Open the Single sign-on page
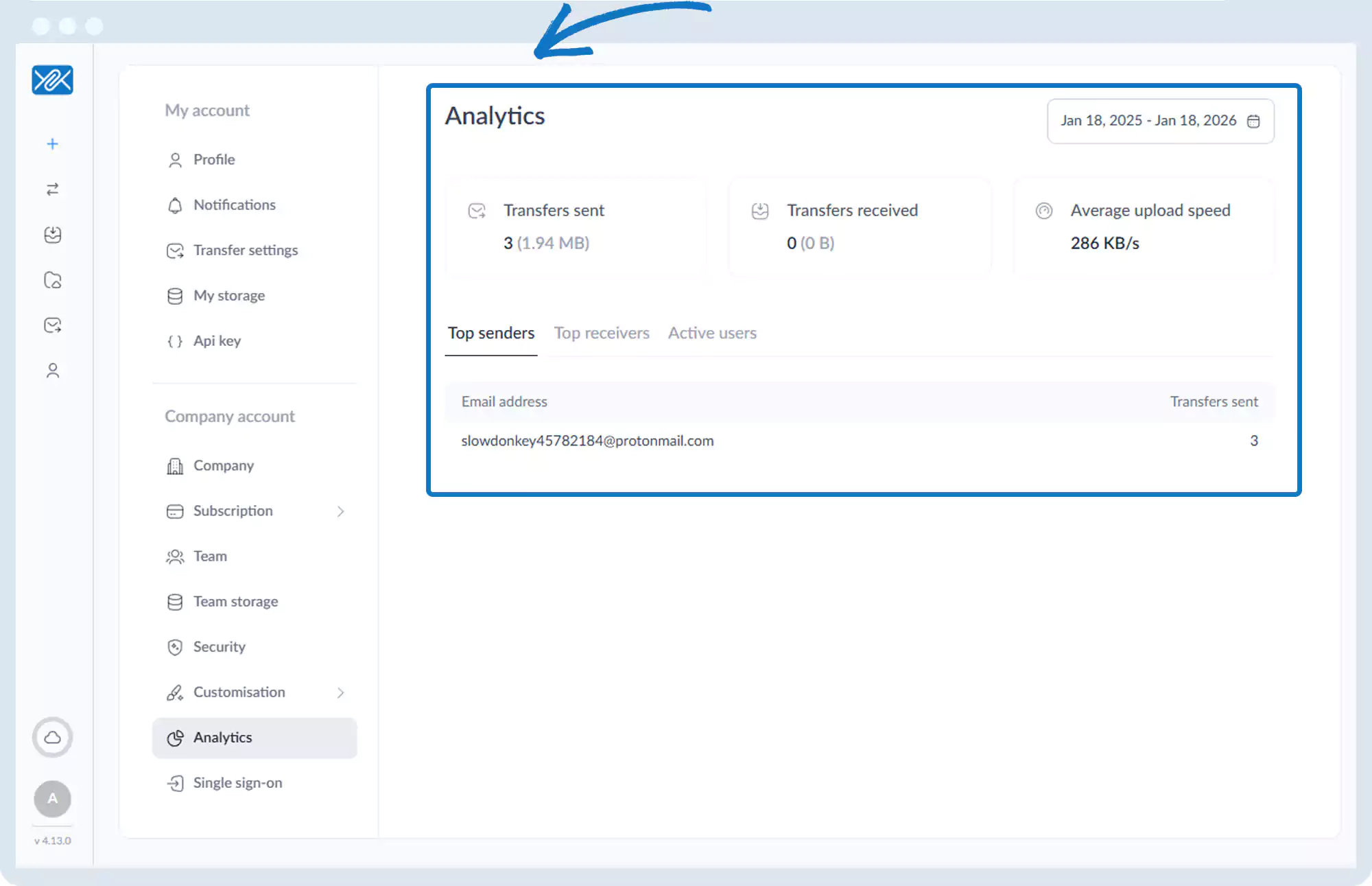This screenshot has width=1372, height=886. click(x=237, y=783)
